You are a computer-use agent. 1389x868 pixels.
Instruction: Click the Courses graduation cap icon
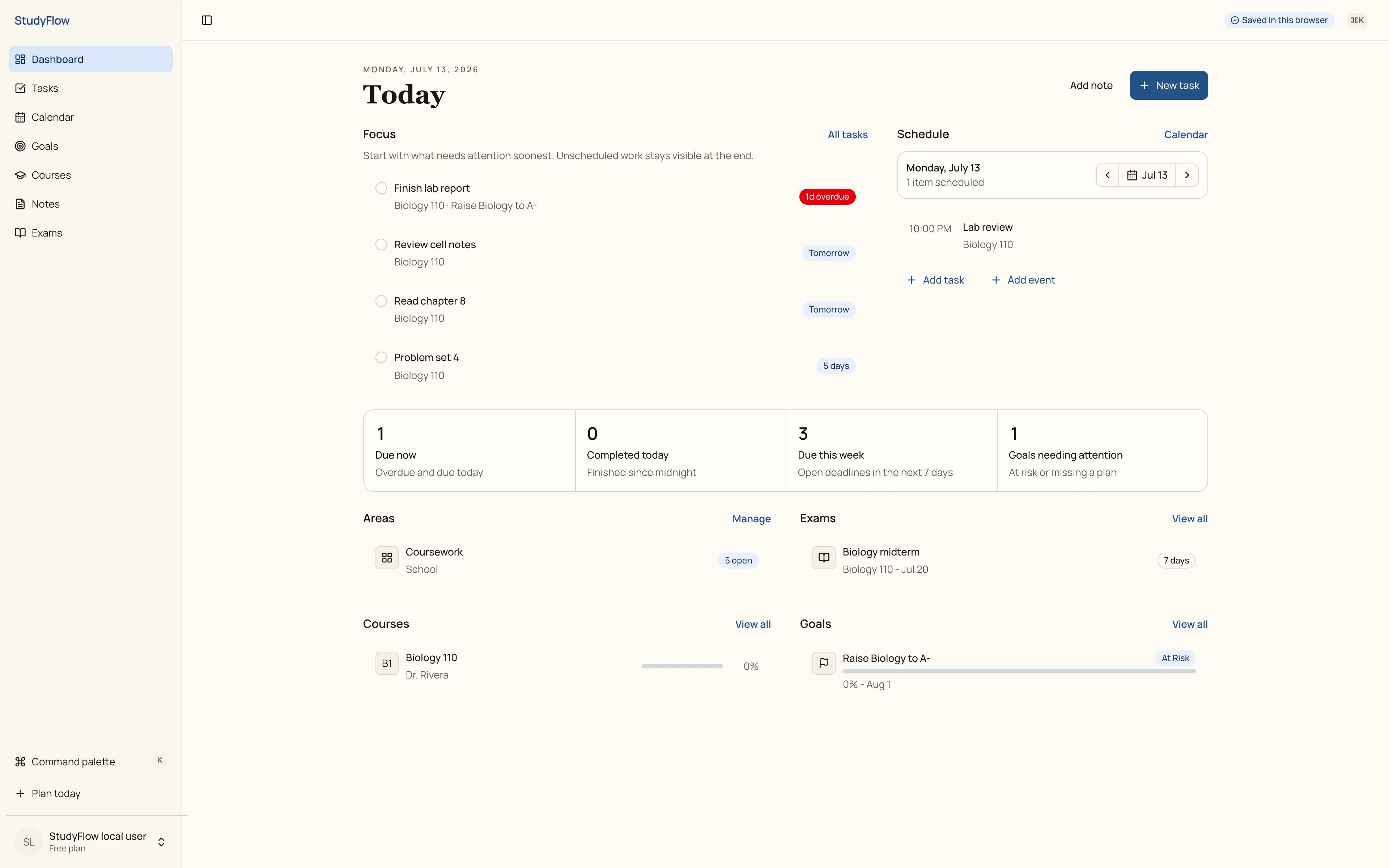pos(20,175)
